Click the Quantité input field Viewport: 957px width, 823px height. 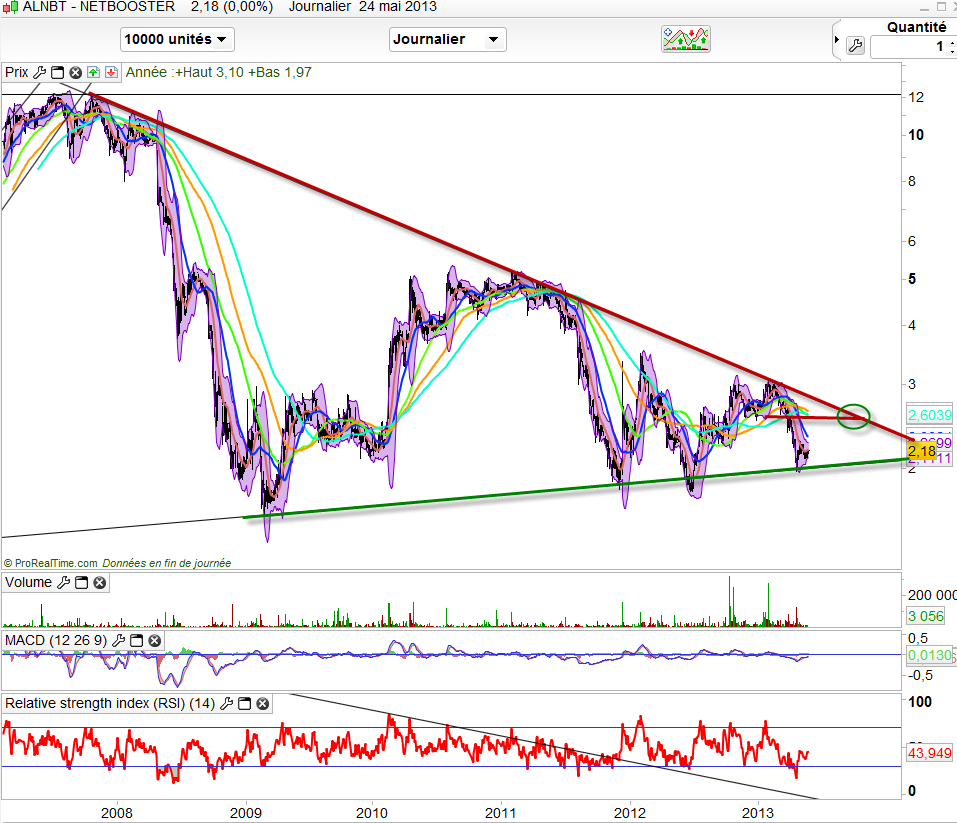click(910, 47)
